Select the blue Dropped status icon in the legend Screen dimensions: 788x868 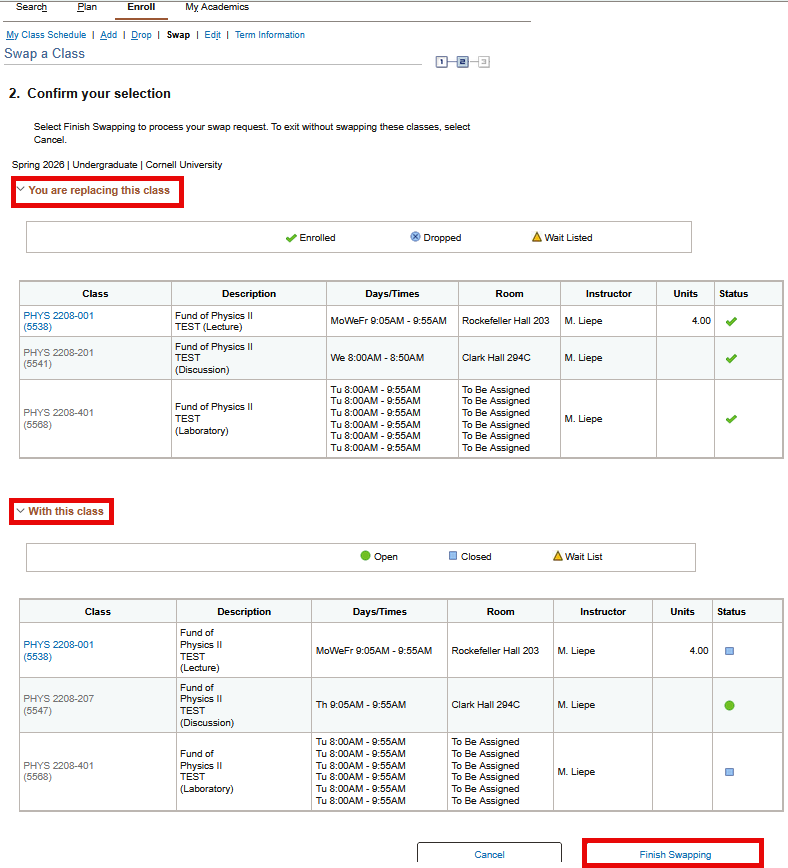[414, 237]
